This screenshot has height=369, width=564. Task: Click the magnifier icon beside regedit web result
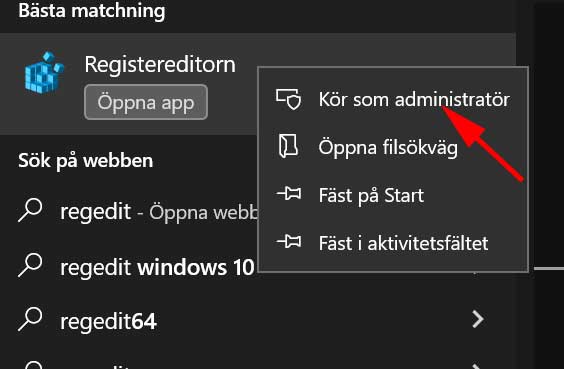pyautogui.click(x=30, y=210)
